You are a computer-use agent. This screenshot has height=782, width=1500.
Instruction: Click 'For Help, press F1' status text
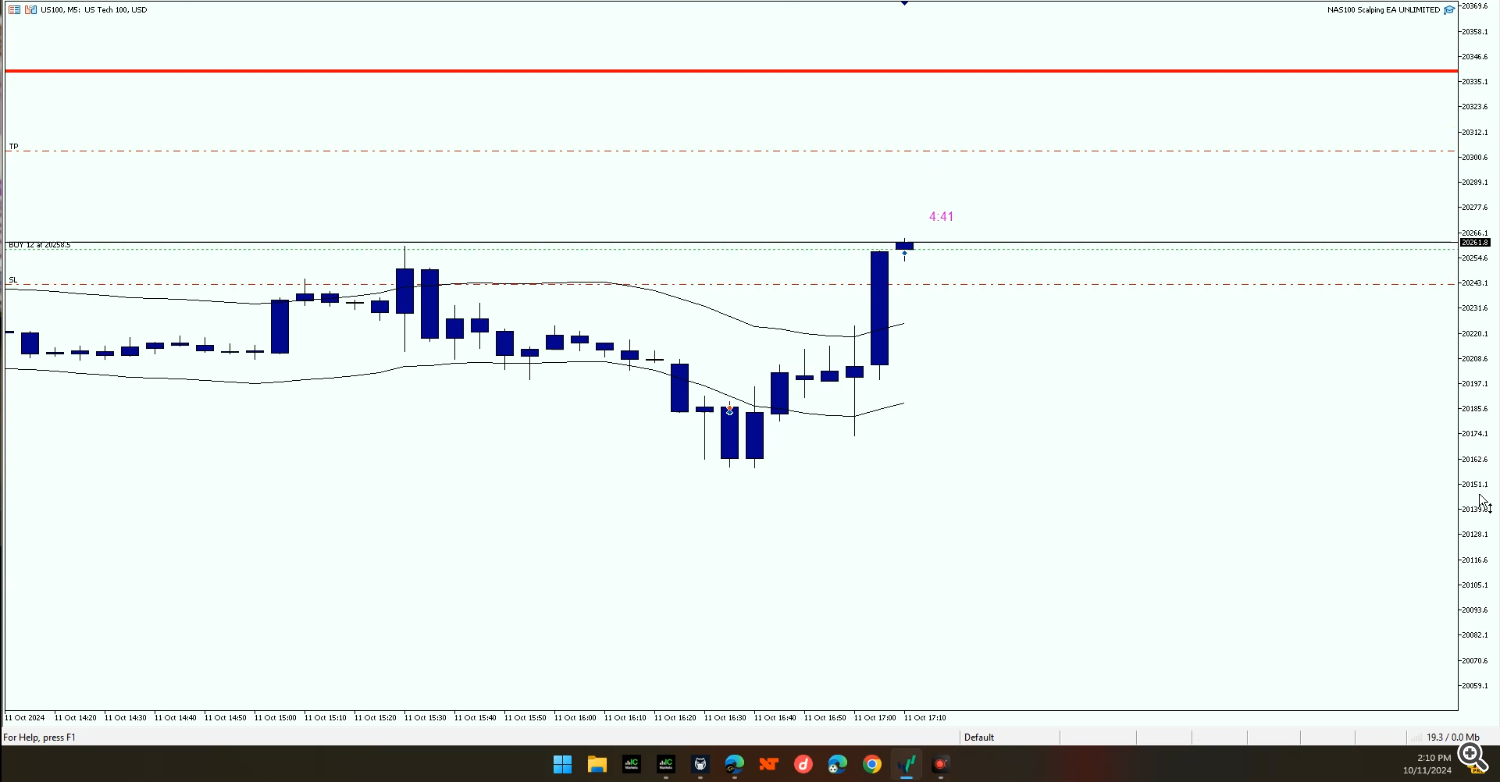tap(39, 737)
